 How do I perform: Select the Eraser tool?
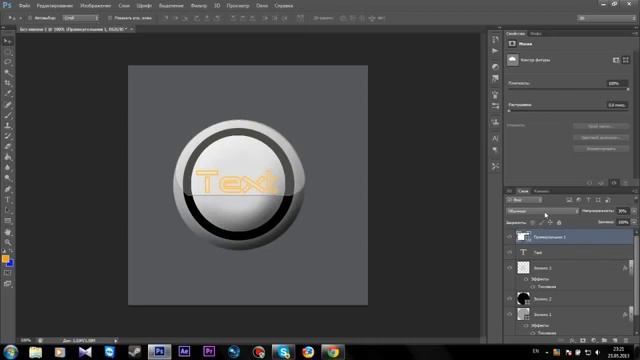click(7, 147)
